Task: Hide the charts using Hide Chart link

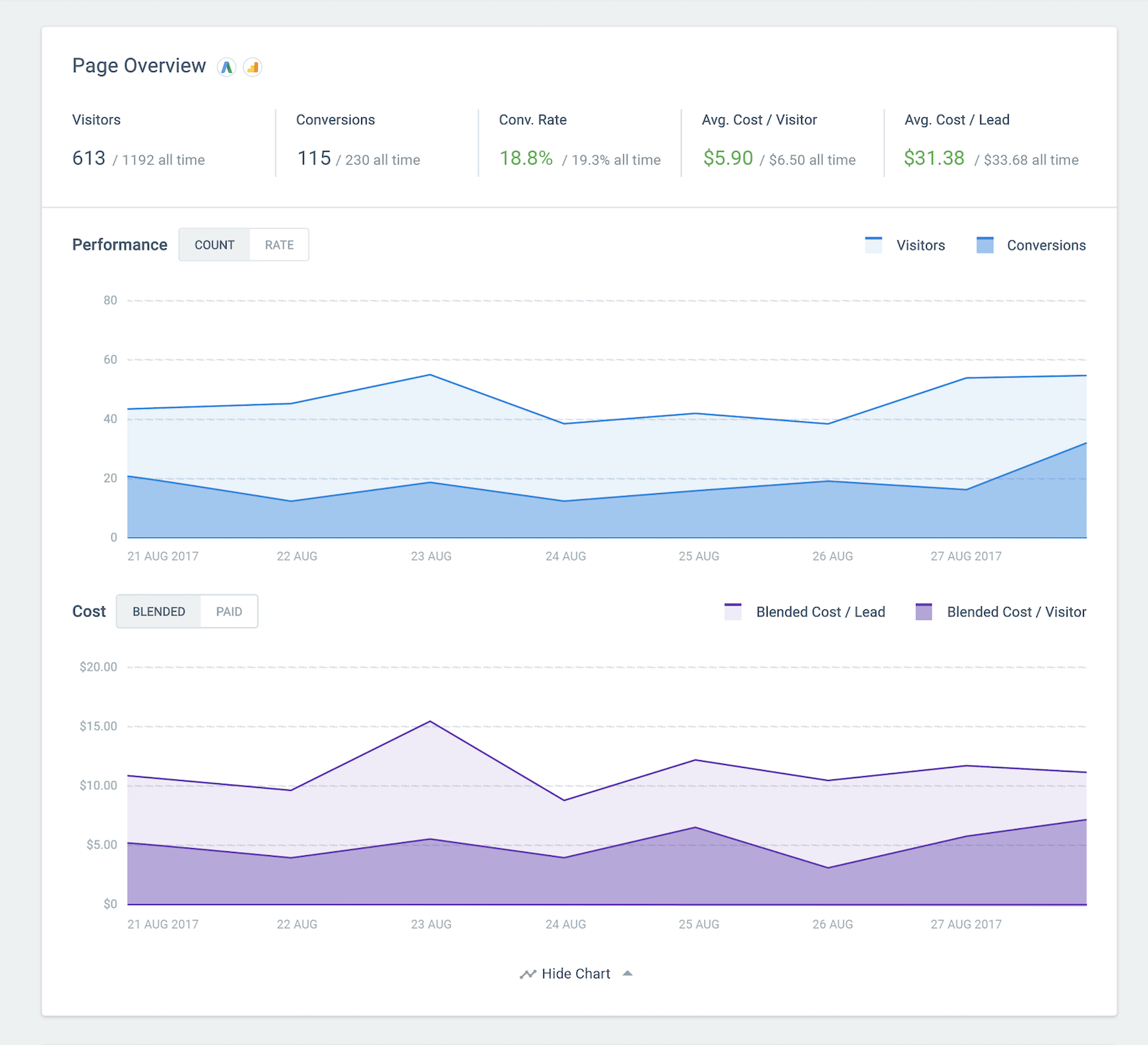Action: point(576,973)
